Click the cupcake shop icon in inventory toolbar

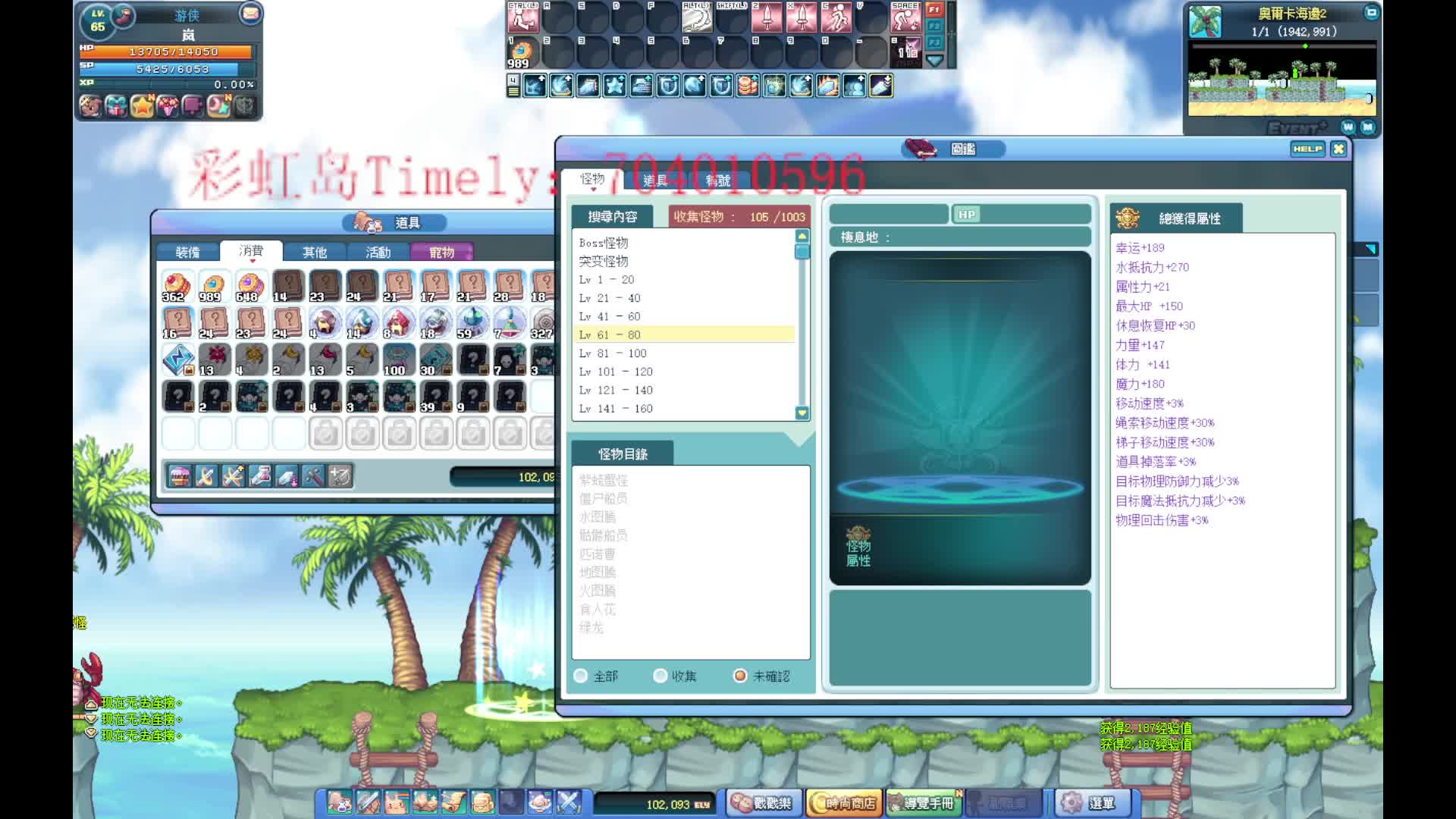point(180,476)
